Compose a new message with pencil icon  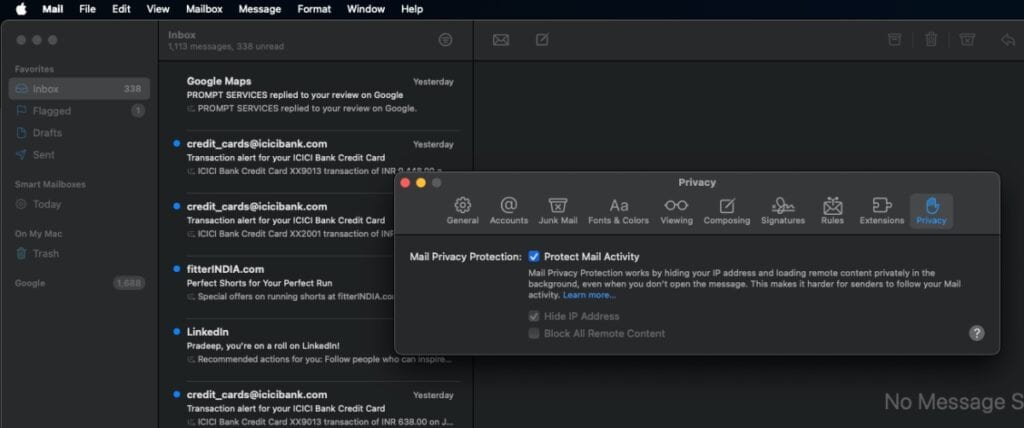pos(542,40)
